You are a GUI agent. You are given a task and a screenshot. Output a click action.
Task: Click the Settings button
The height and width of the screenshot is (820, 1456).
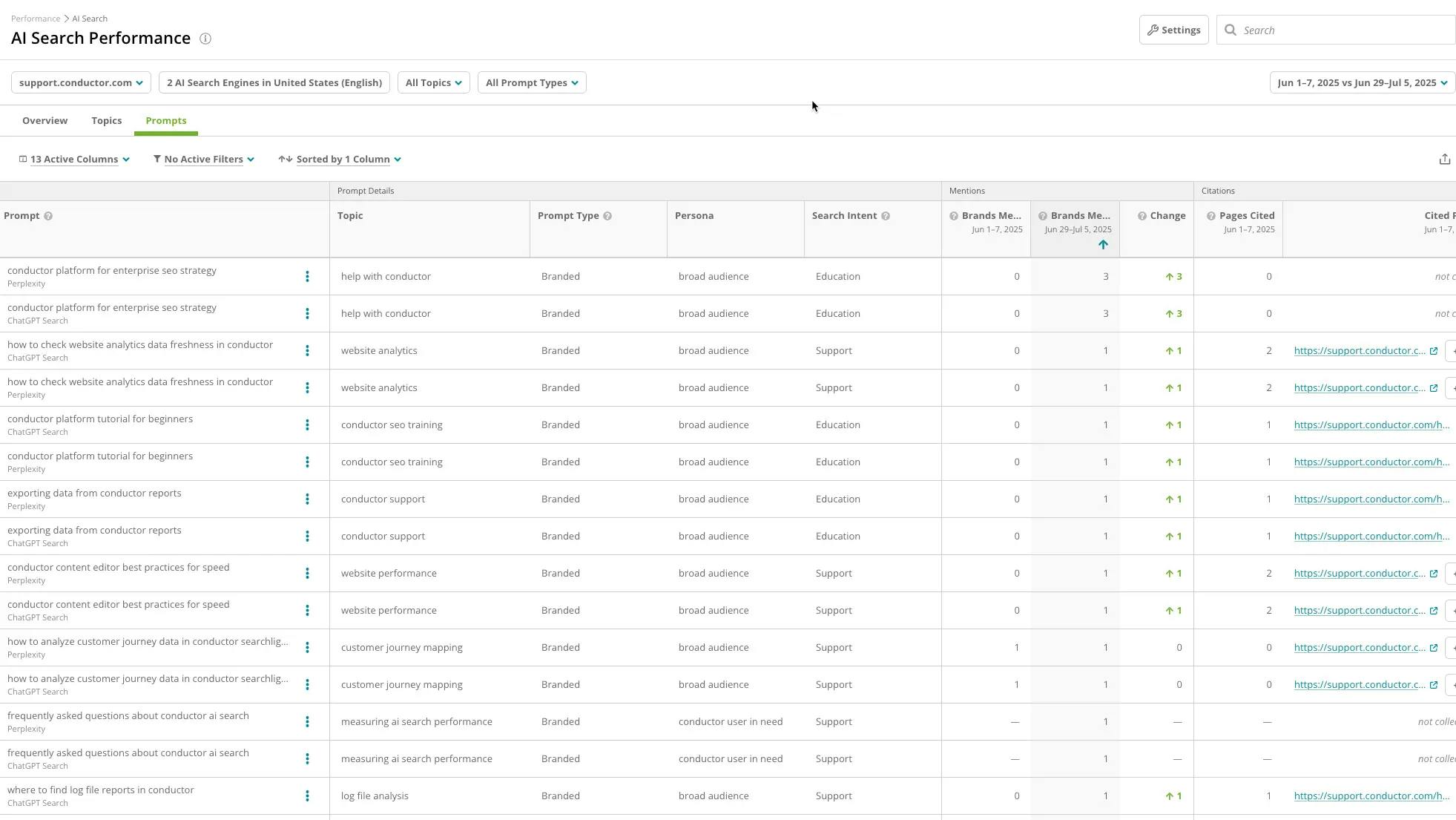[x=1173, y=30]
